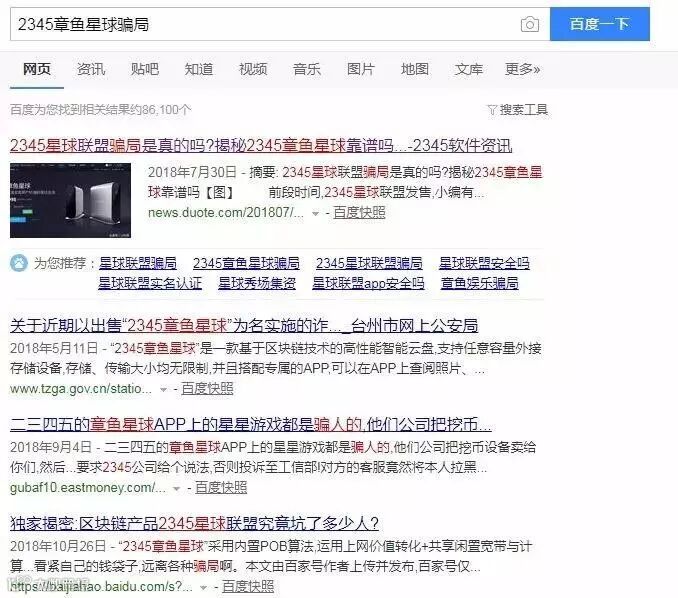Expand dropdown arrow next to tzga.gov.cn URL
678x598 pixels.
point(163,390)
